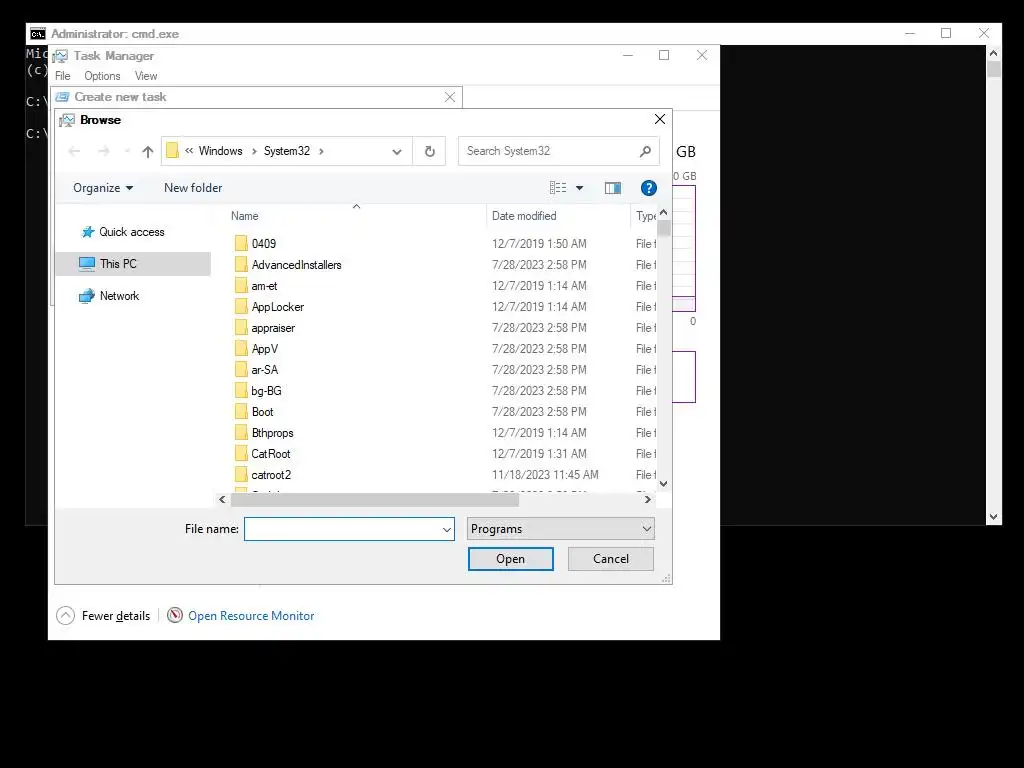Click the horizontal scrollbar thumb
1024x768 pixels.
tap(375, 500)
